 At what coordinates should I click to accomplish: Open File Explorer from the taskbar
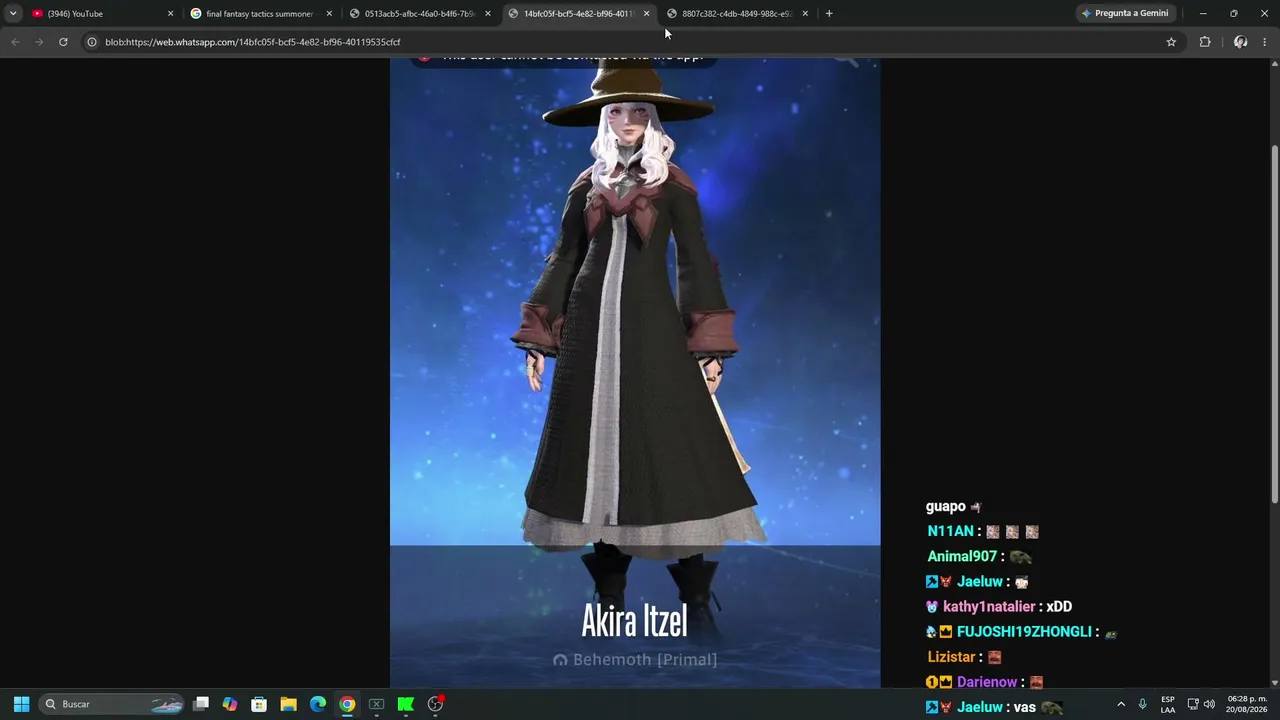[288, 704]
